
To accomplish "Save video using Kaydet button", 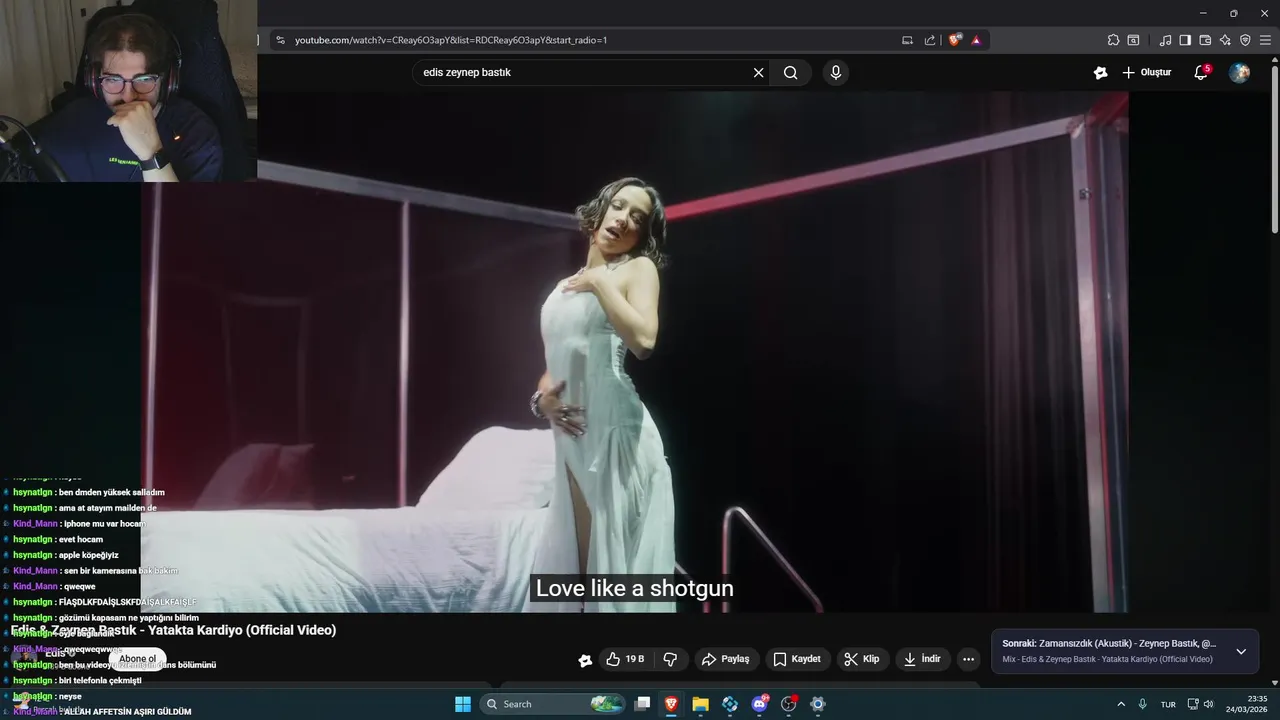I will pyautogui.click(x=797, y=659).
